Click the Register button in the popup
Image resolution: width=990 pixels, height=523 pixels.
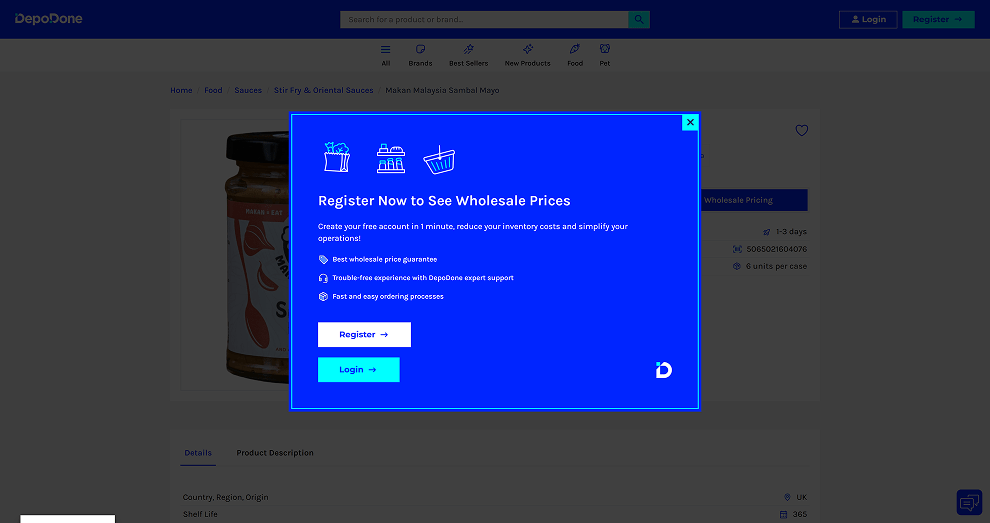(x=364, y=335)
